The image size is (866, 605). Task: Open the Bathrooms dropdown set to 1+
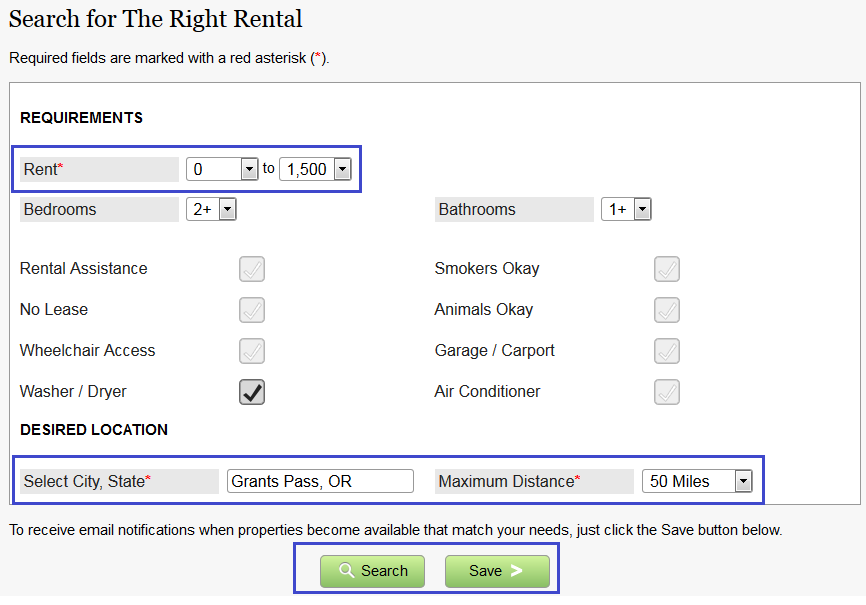coord(626,209)
